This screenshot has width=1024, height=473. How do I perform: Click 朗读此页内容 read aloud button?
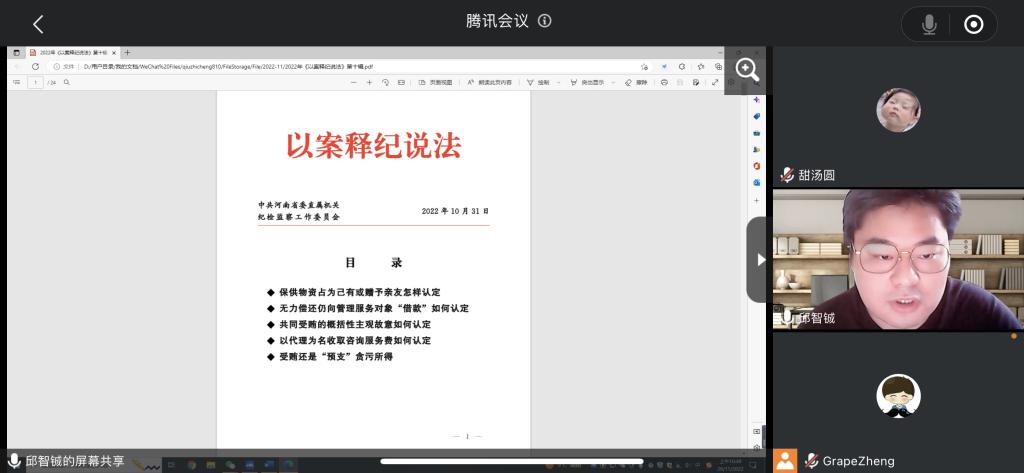(x=490, y=82)
